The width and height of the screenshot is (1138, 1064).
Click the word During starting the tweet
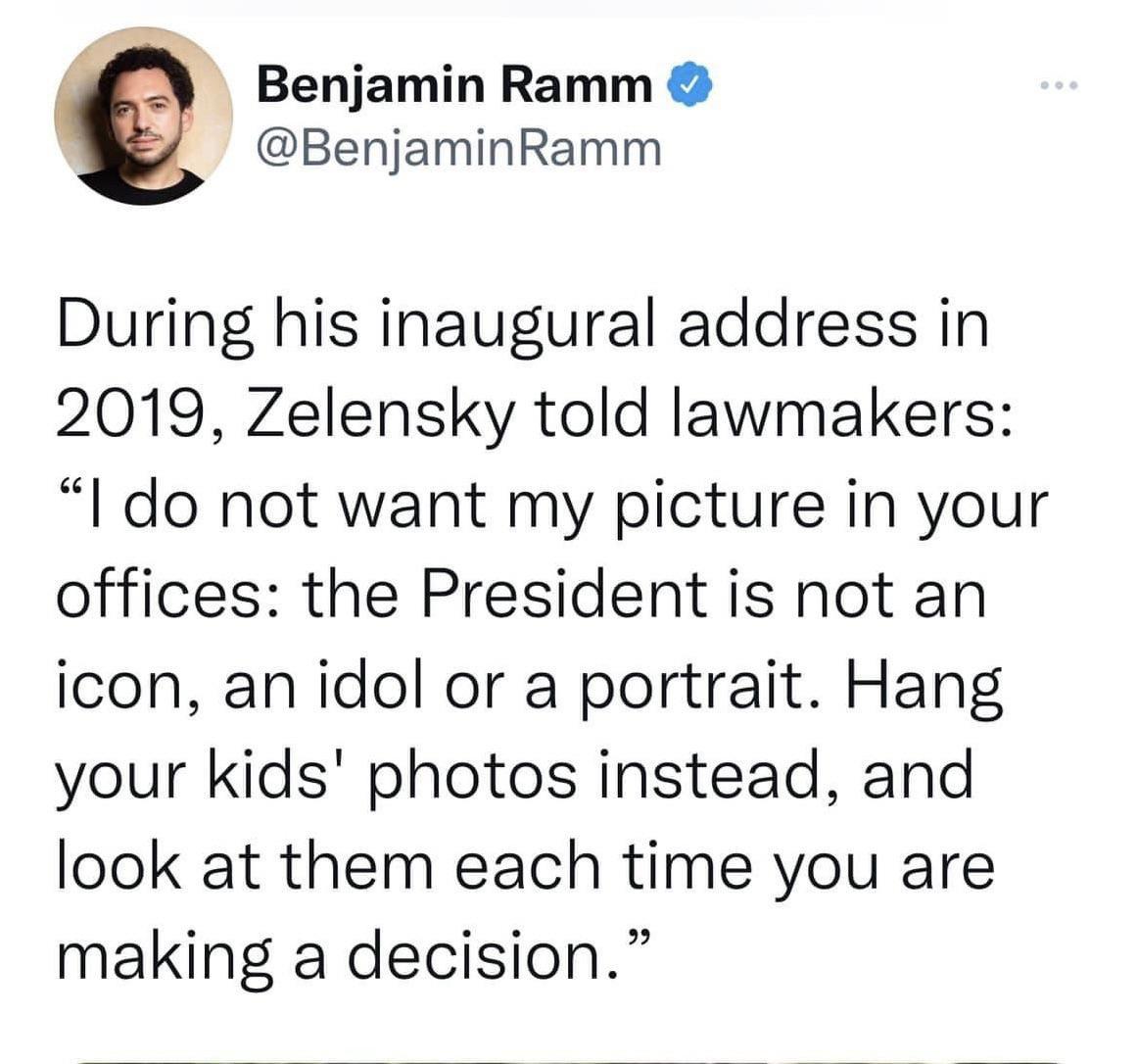pos(155,324)
